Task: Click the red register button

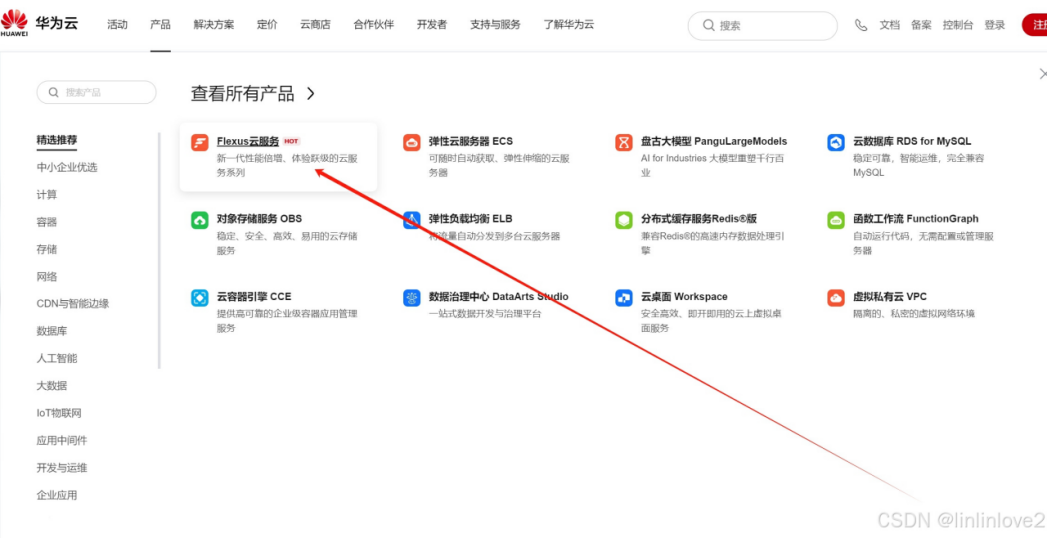Action: 1034,25
